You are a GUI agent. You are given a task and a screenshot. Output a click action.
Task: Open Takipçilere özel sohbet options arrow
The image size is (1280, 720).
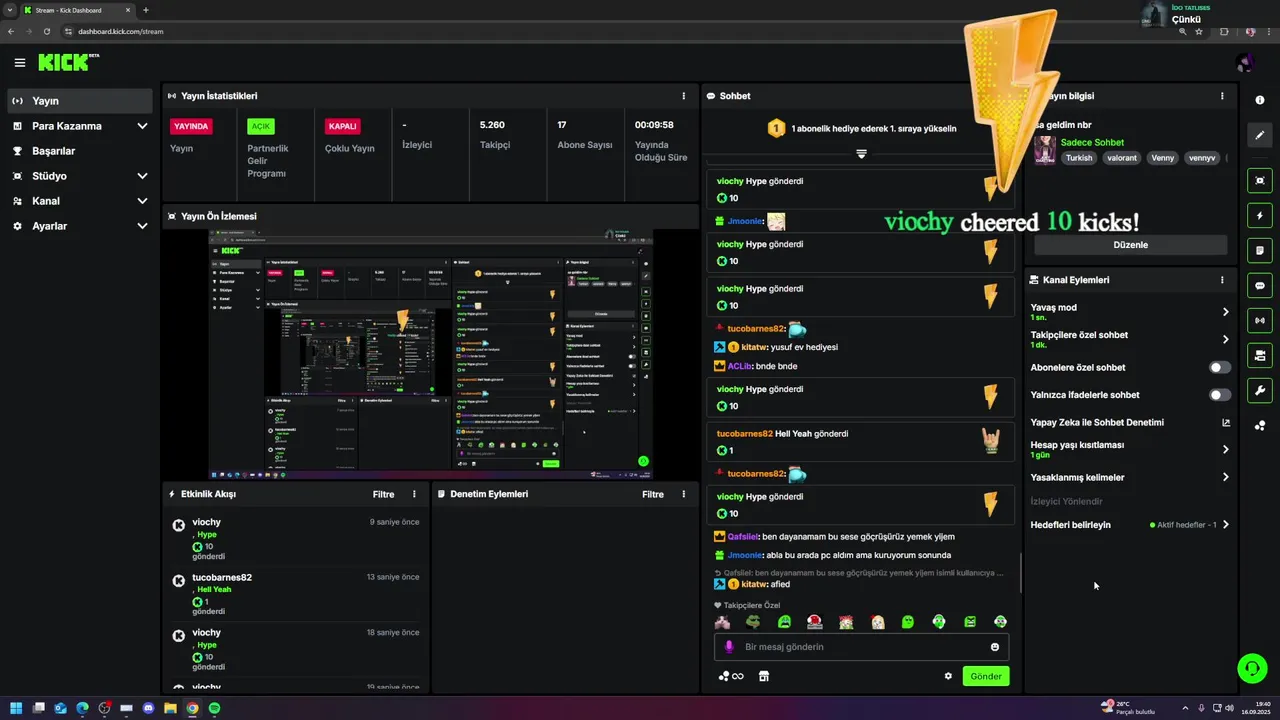1225,339
